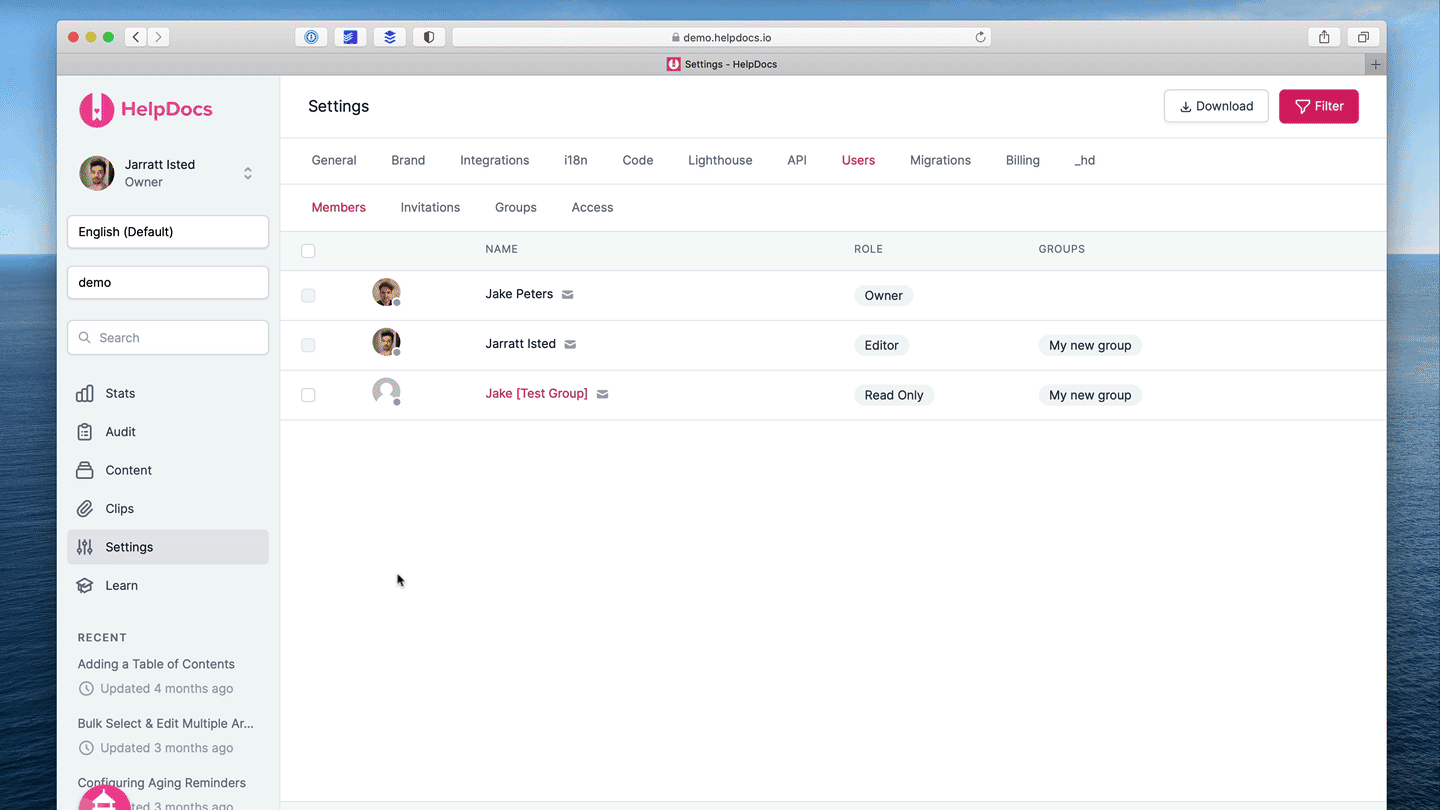Switch to Invitations sub-tab

tap(430, 207)
